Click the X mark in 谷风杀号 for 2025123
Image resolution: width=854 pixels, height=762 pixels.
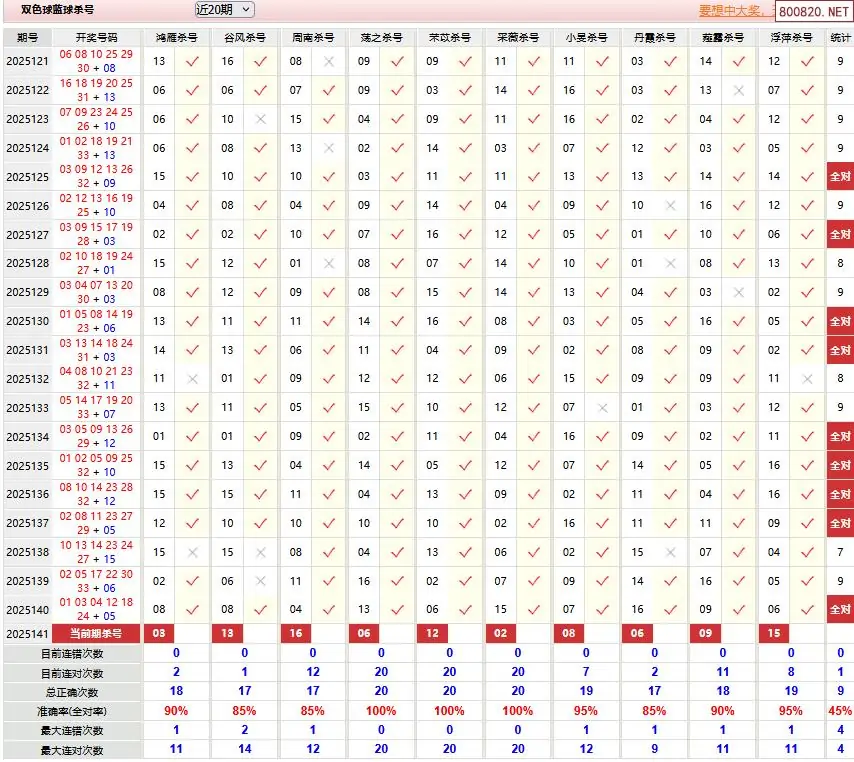[261, 119]
